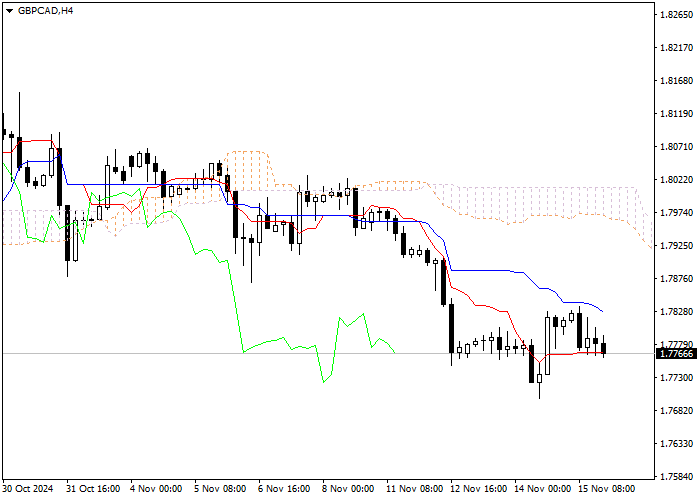Viewport: 700px width, 500px height.
Task: Select the current price label 1.77666
Action: [x=676, y=354]
